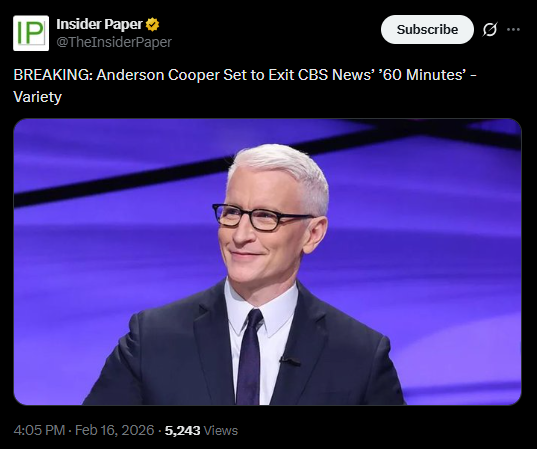Click the Feb 16, 2026 date

pyautogui.click(x=114, y=431)
